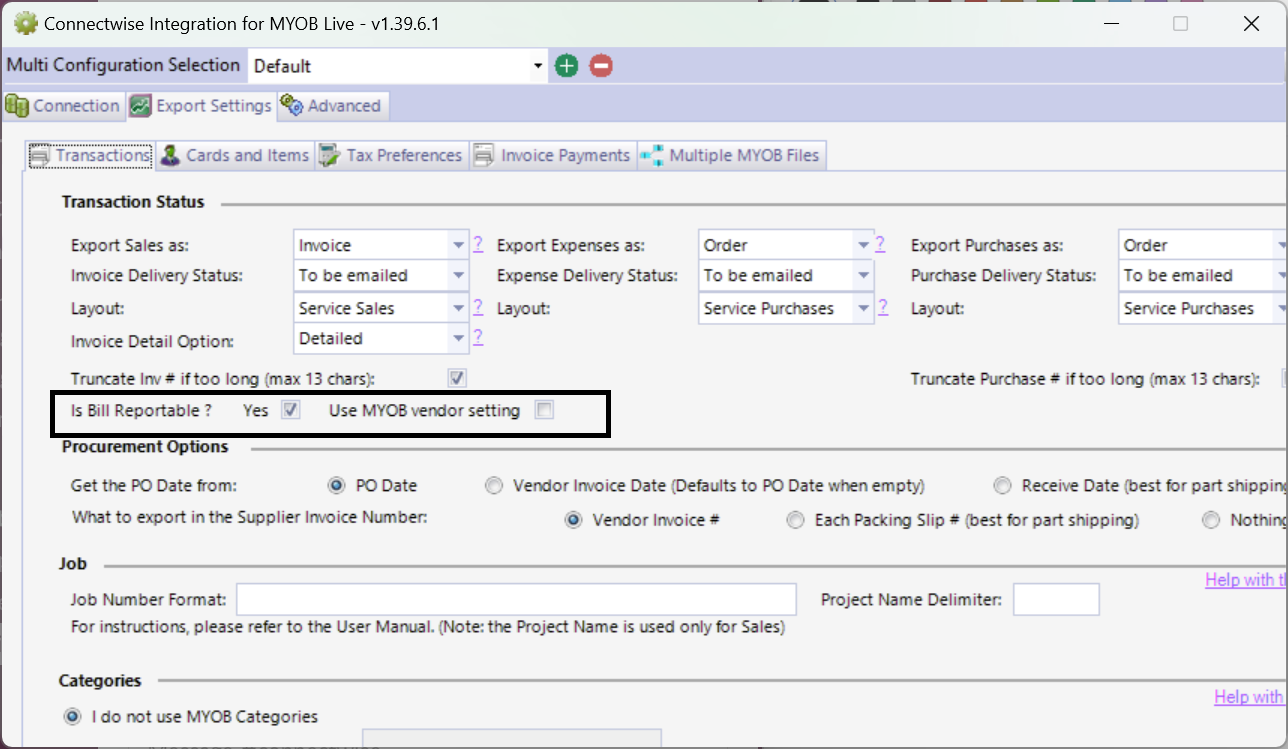This screenshot has width=1288, height=750.
Task: Click the Job Number Format input field
Action: pyautogui.click(x=516, y=599)
